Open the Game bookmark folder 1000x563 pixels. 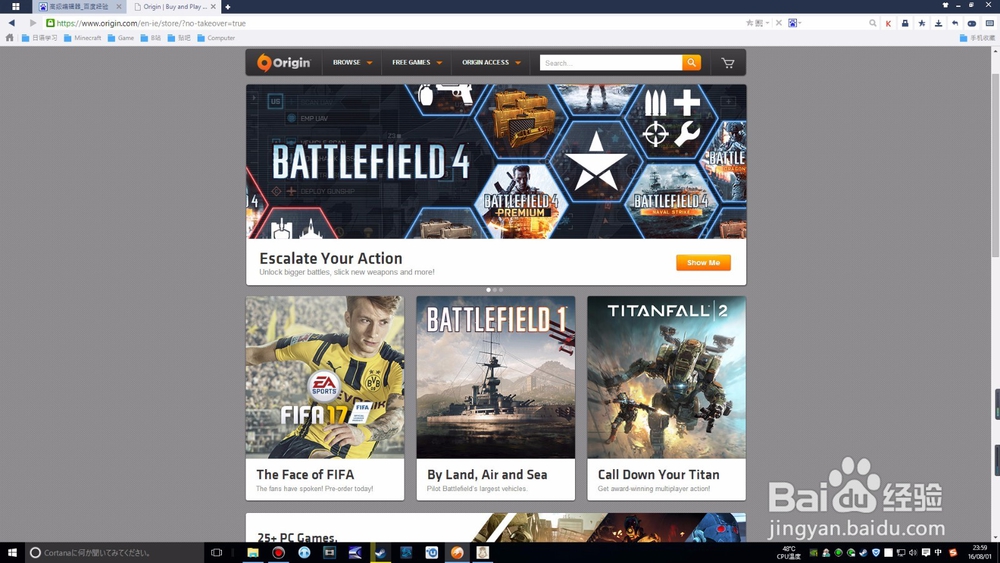[x=121, y=38]
